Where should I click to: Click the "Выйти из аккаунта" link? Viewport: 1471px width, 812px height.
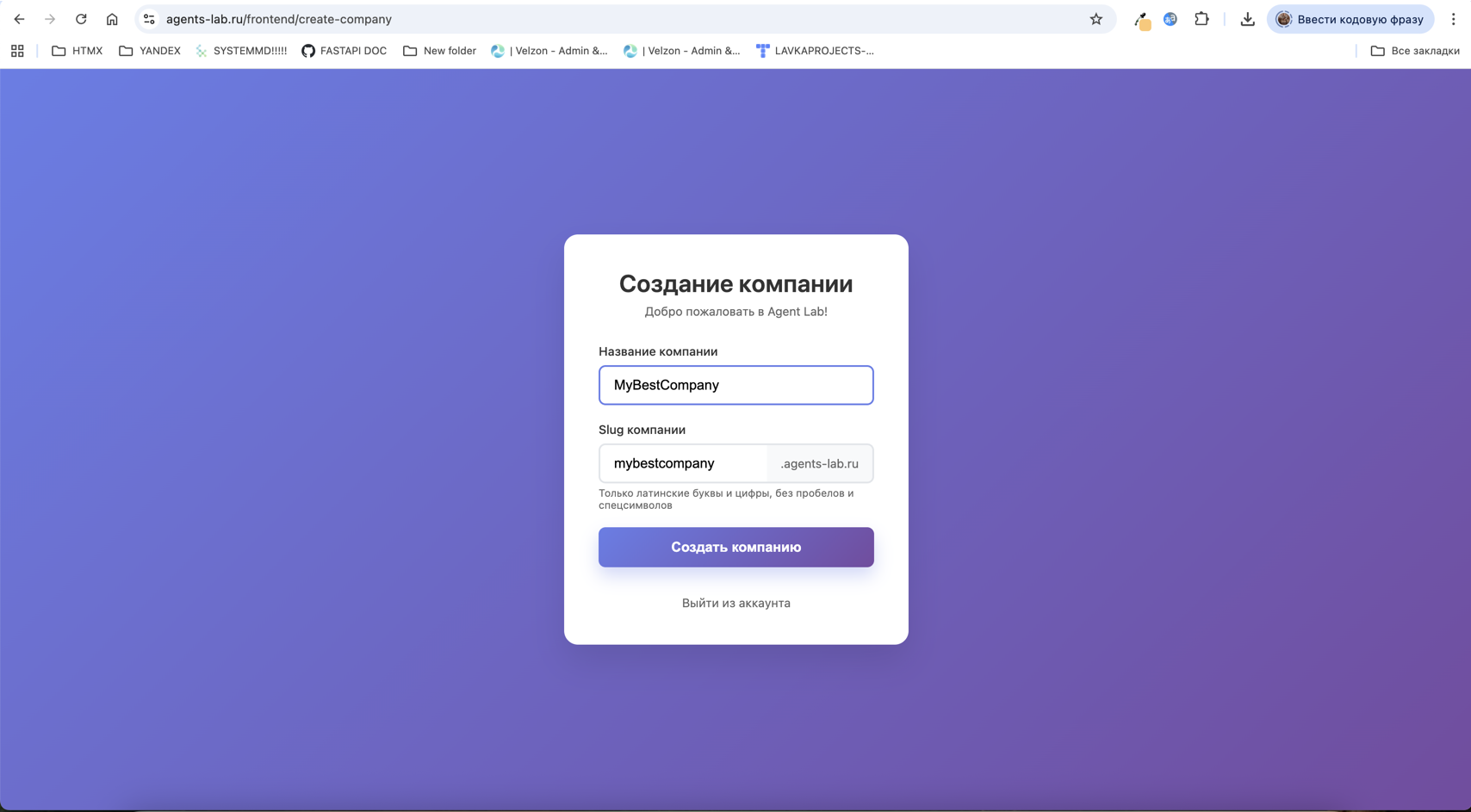[x=735, y=603]
